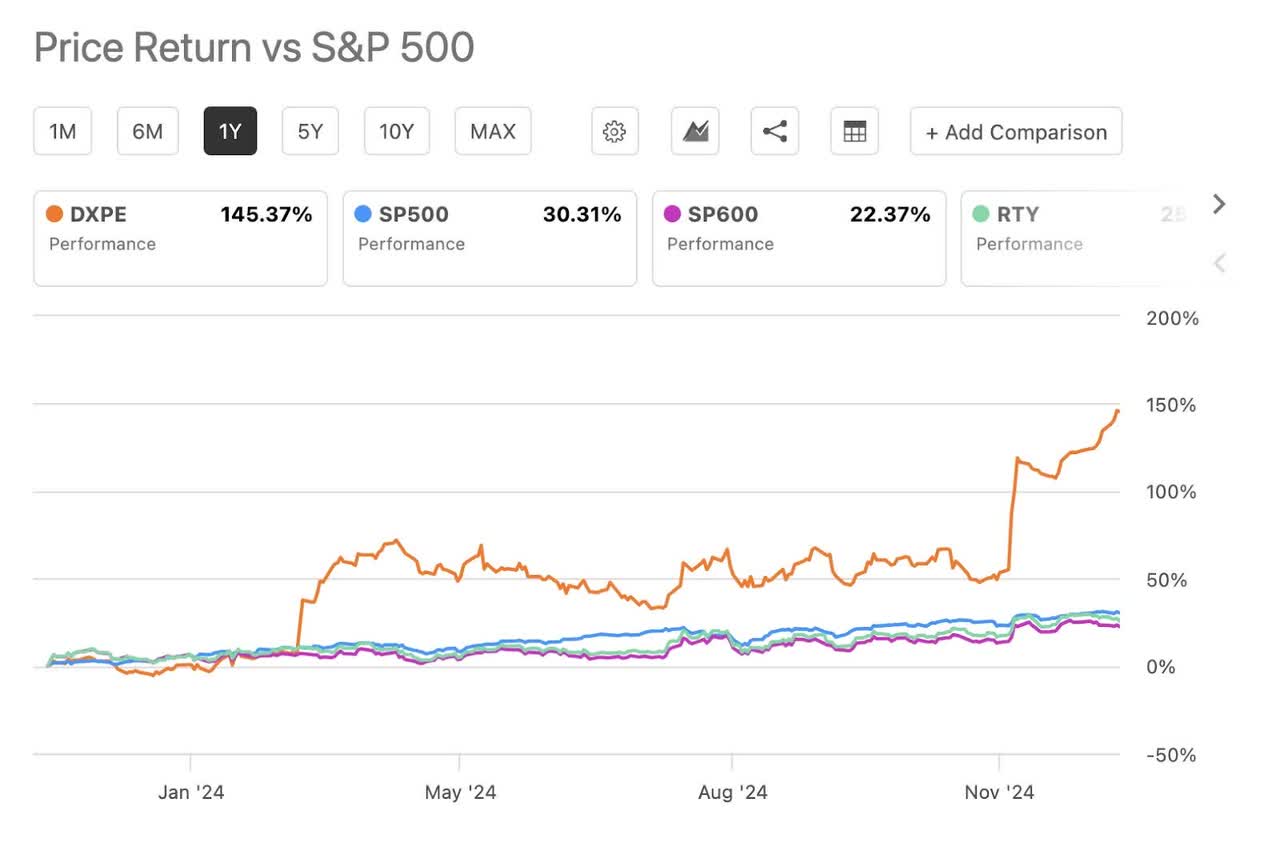This screenshot has width=1280, height=854.
Task: Switch chart type via the mountain chart icon
Action: coord(695,132)
